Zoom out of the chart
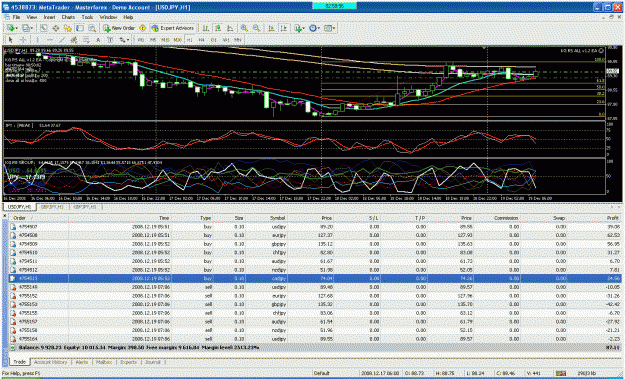625x379 pixels. pyautogui.click(x=256, y=28)
